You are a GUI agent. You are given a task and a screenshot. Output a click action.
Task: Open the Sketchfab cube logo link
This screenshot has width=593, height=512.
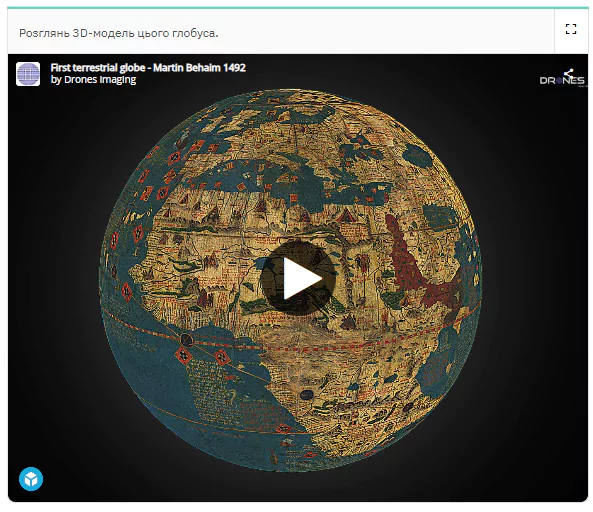tap(31, 479)
